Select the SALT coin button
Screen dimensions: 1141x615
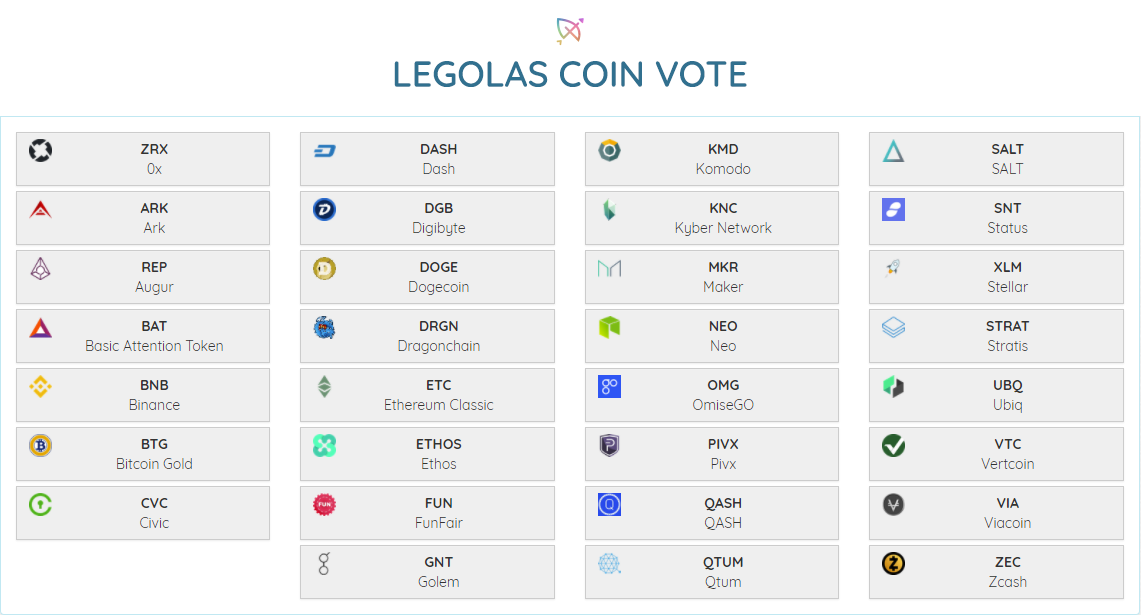(996, 159)
